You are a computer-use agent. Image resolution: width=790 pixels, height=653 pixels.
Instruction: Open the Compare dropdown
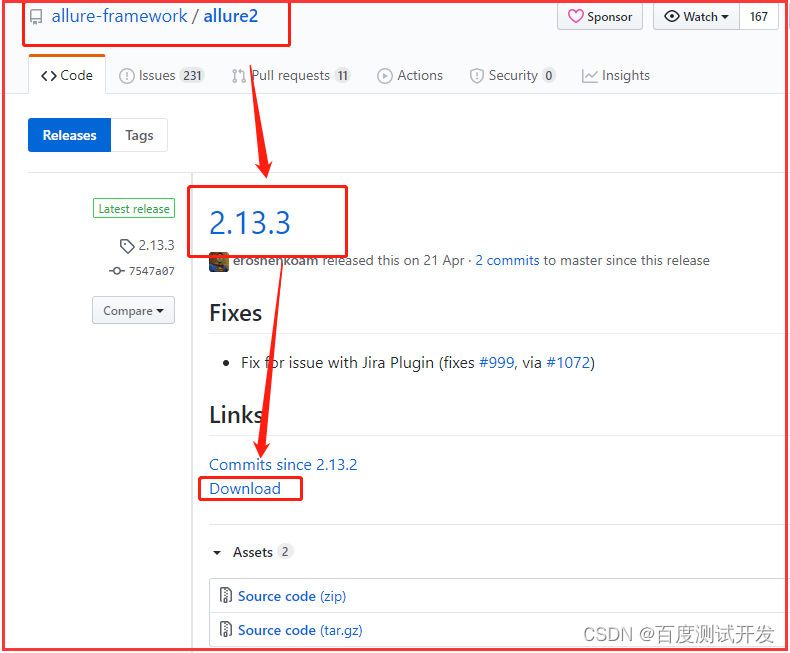point(134,310)
